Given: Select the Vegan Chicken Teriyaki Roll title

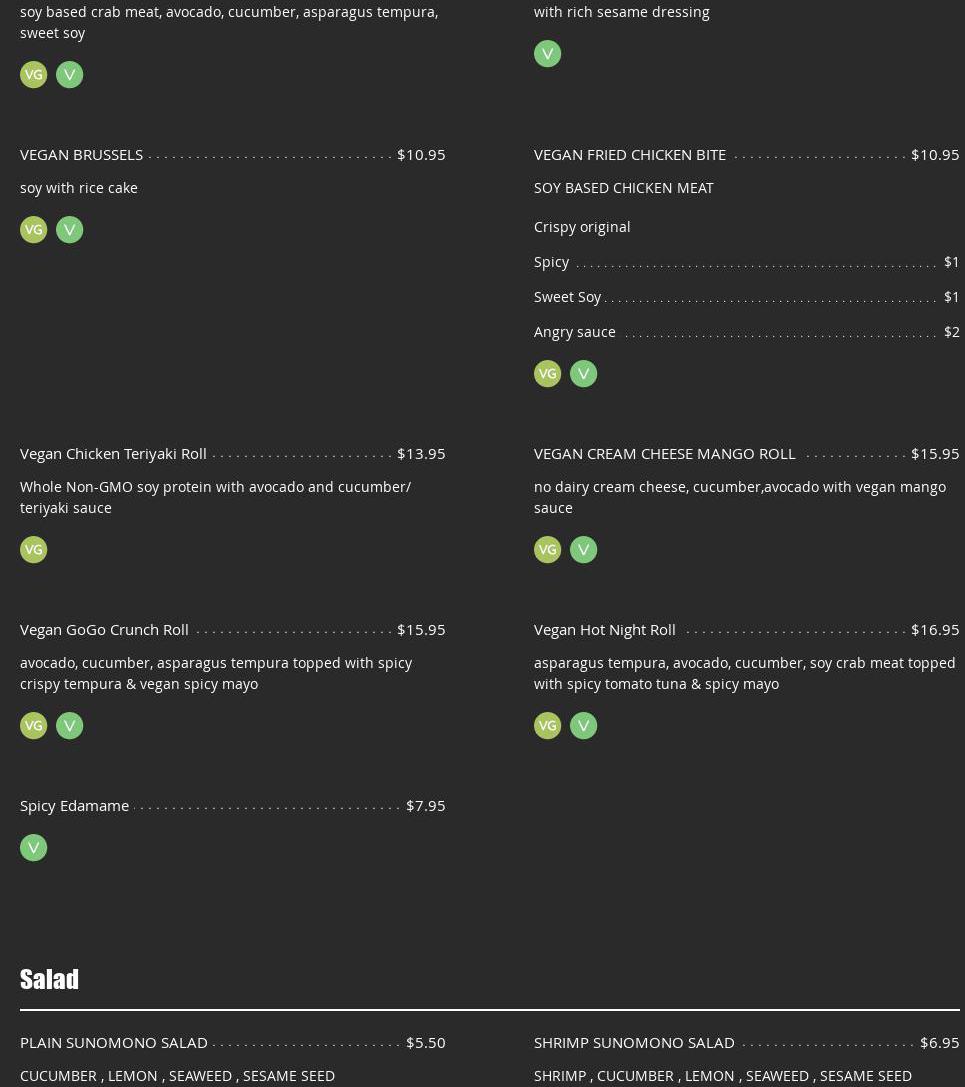Looking at the screenshot, I should tap(113, 453).
